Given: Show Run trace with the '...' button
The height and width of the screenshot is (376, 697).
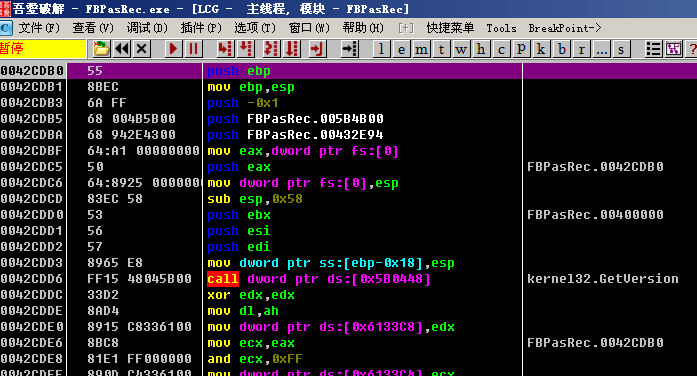Looking at the screenshot, I should tap(601, 48).
